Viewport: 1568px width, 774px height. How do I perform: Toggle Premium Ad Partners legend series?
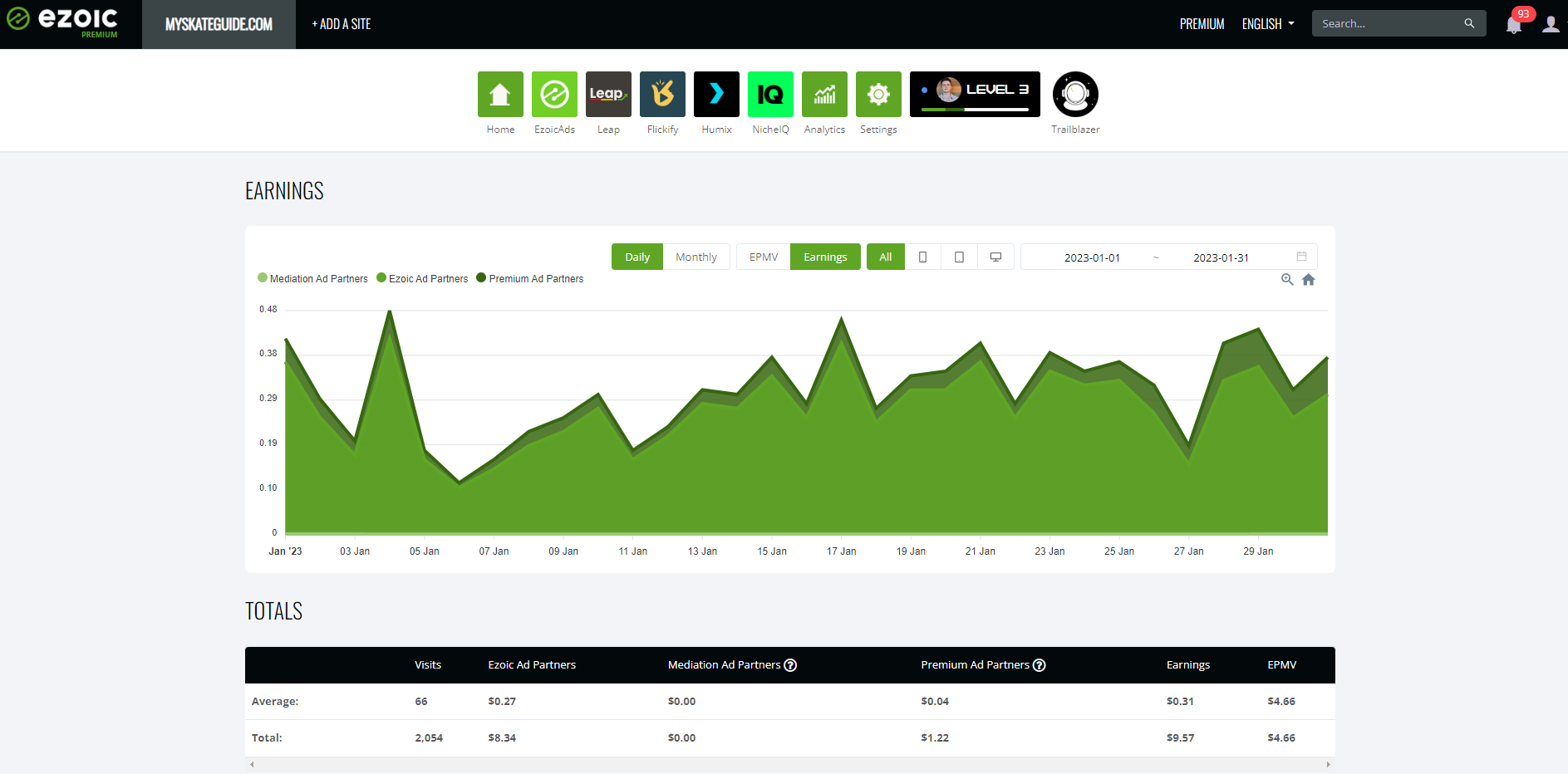(x=530, y=278)
